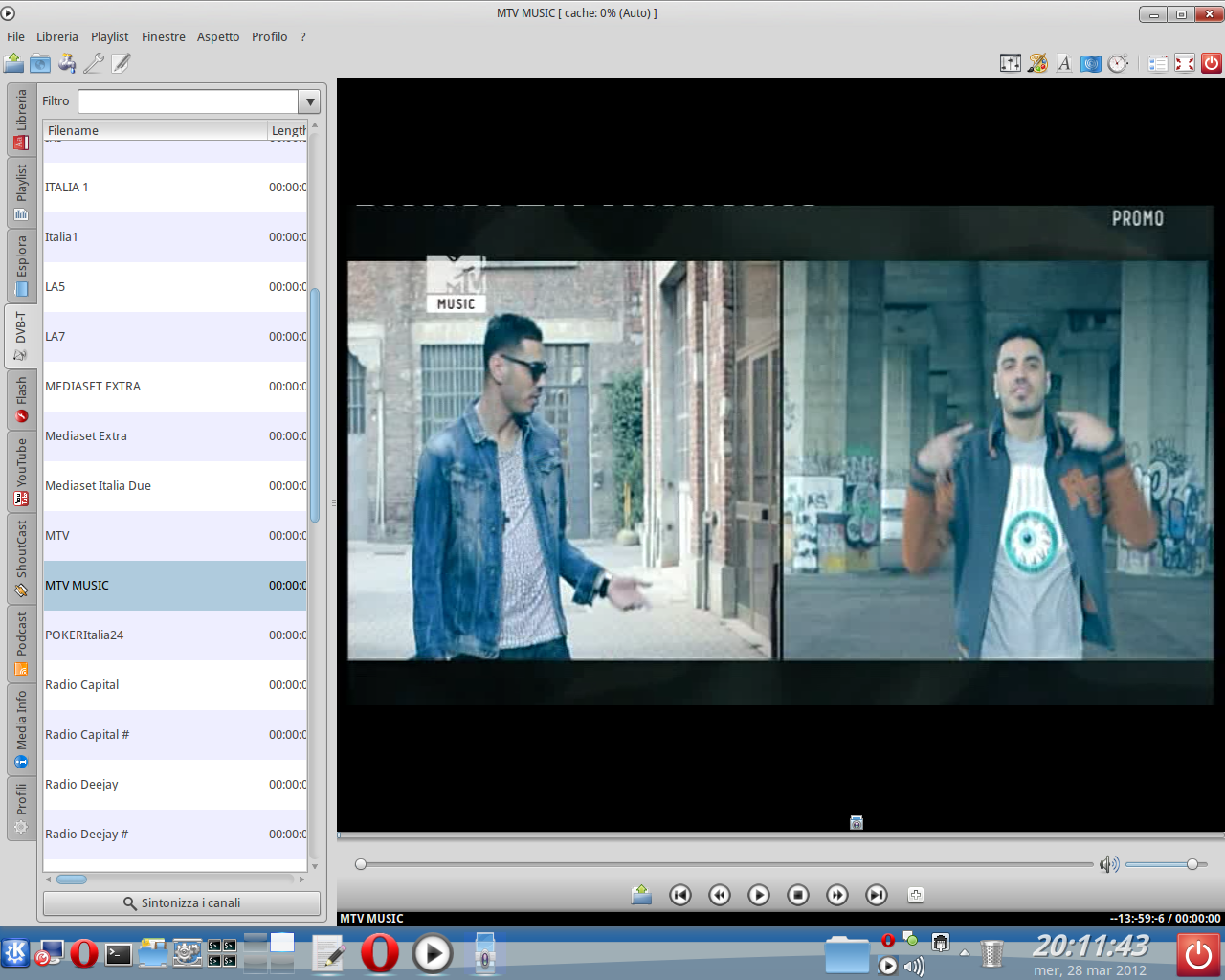Click the plus icon next to playback controls
Viewport: 1225px width, 980px height.
[916, 895]
